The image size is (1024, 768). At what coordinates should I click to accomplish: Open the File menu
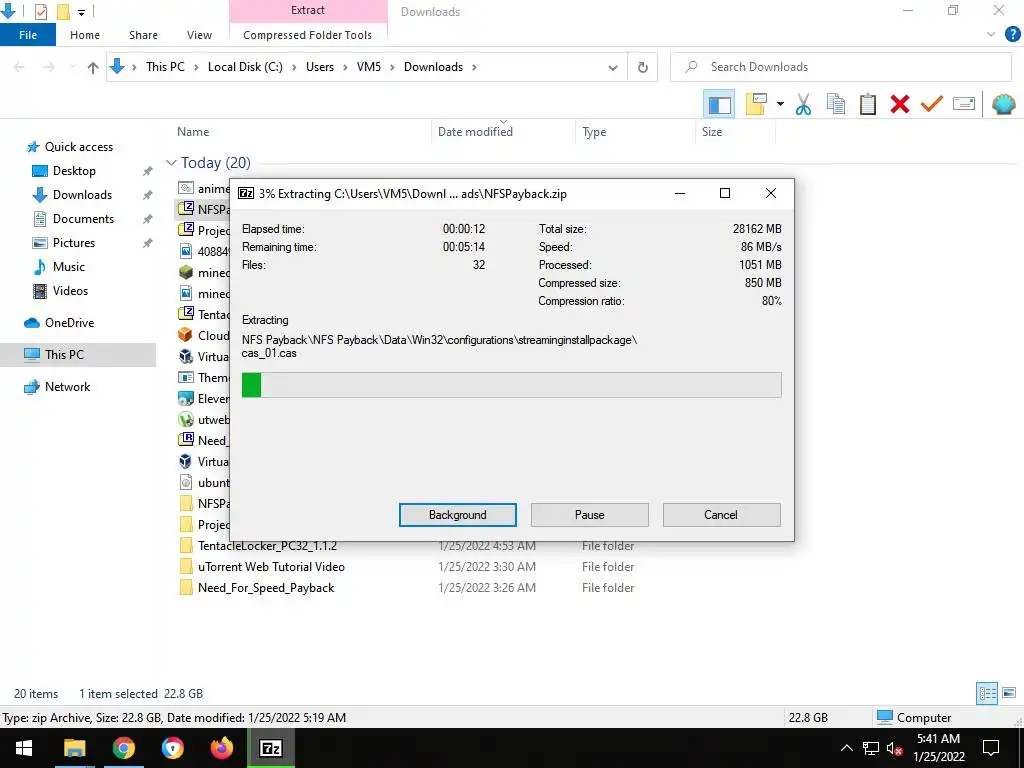pos(28,35)
